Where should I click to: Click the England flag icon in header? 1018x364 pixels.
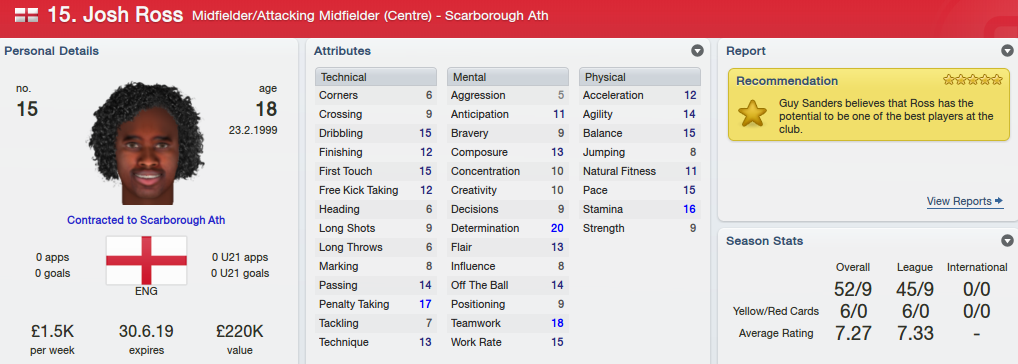tap(26, 15)
